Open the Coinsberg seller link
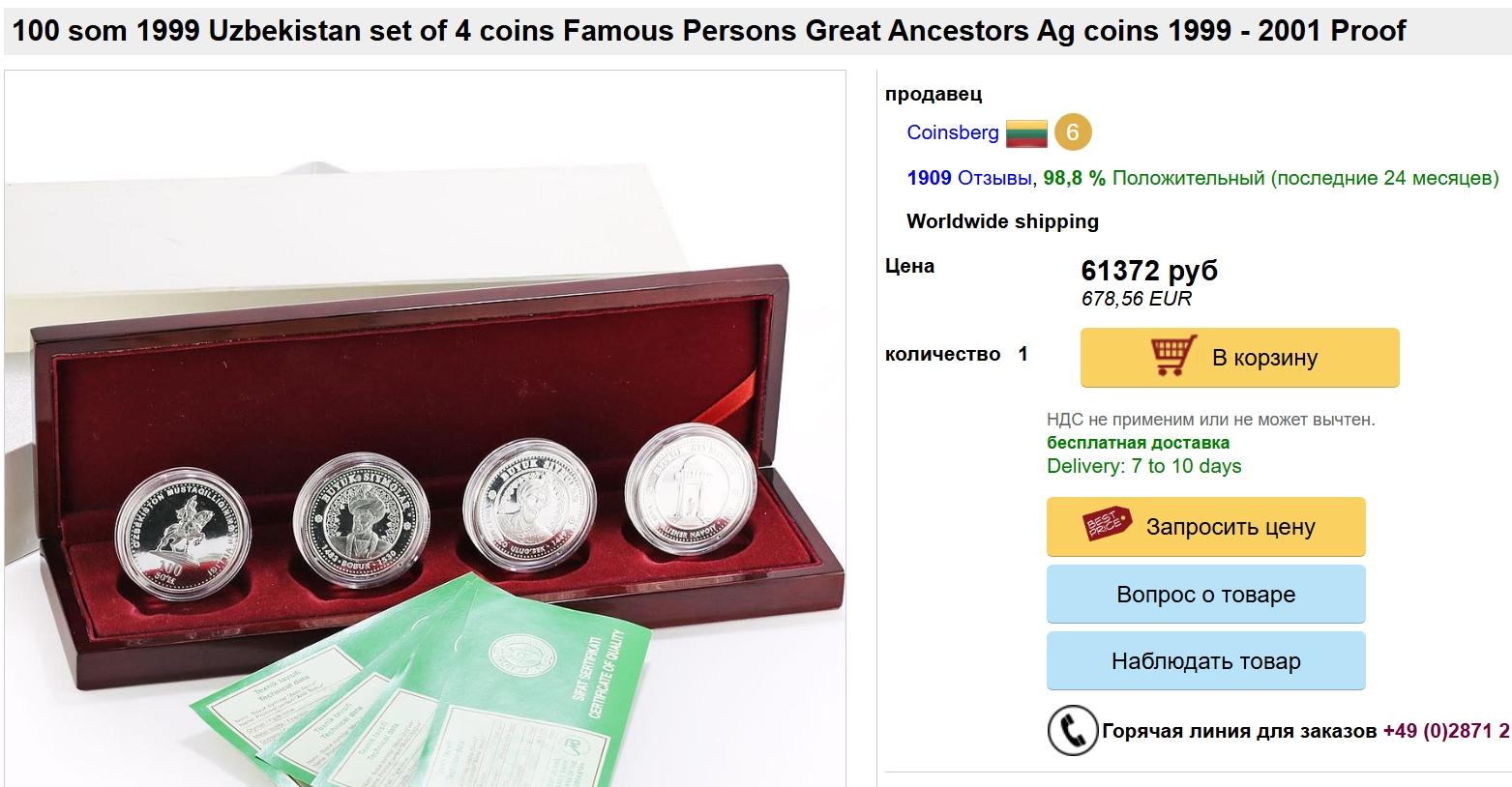This screenshot has width=1512, height=787. tap(952, 132)
